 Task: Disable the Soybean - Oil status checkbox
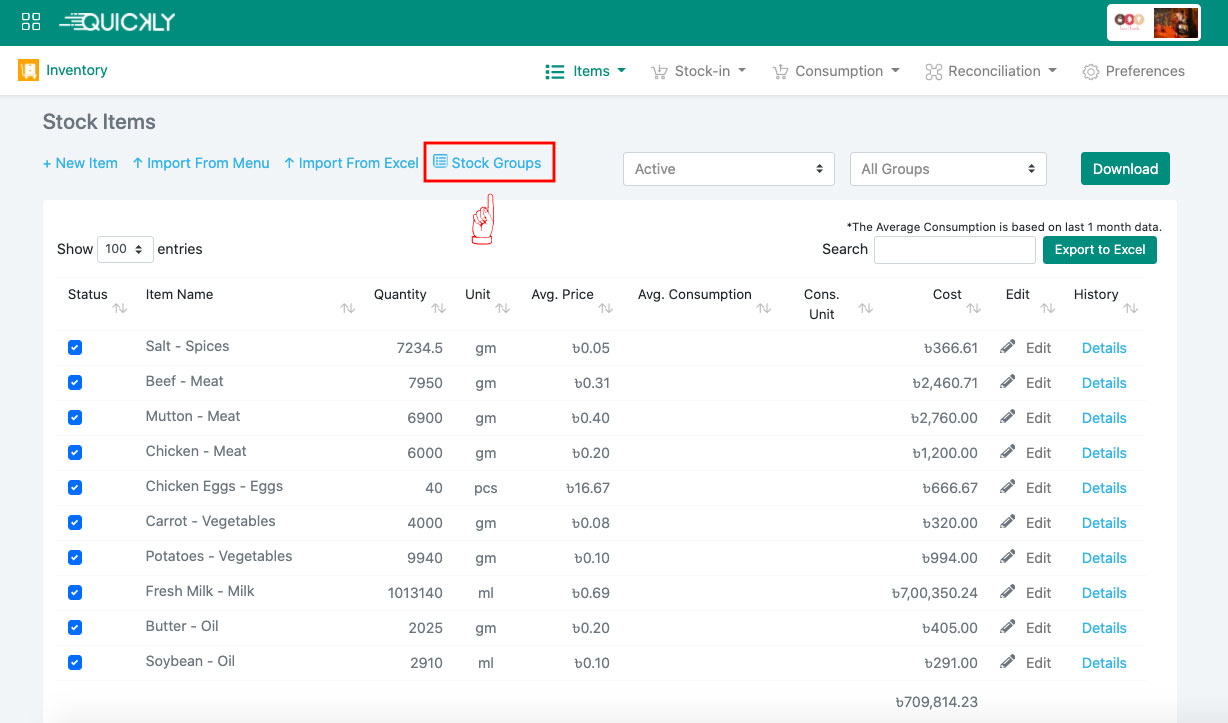[75, 663]
